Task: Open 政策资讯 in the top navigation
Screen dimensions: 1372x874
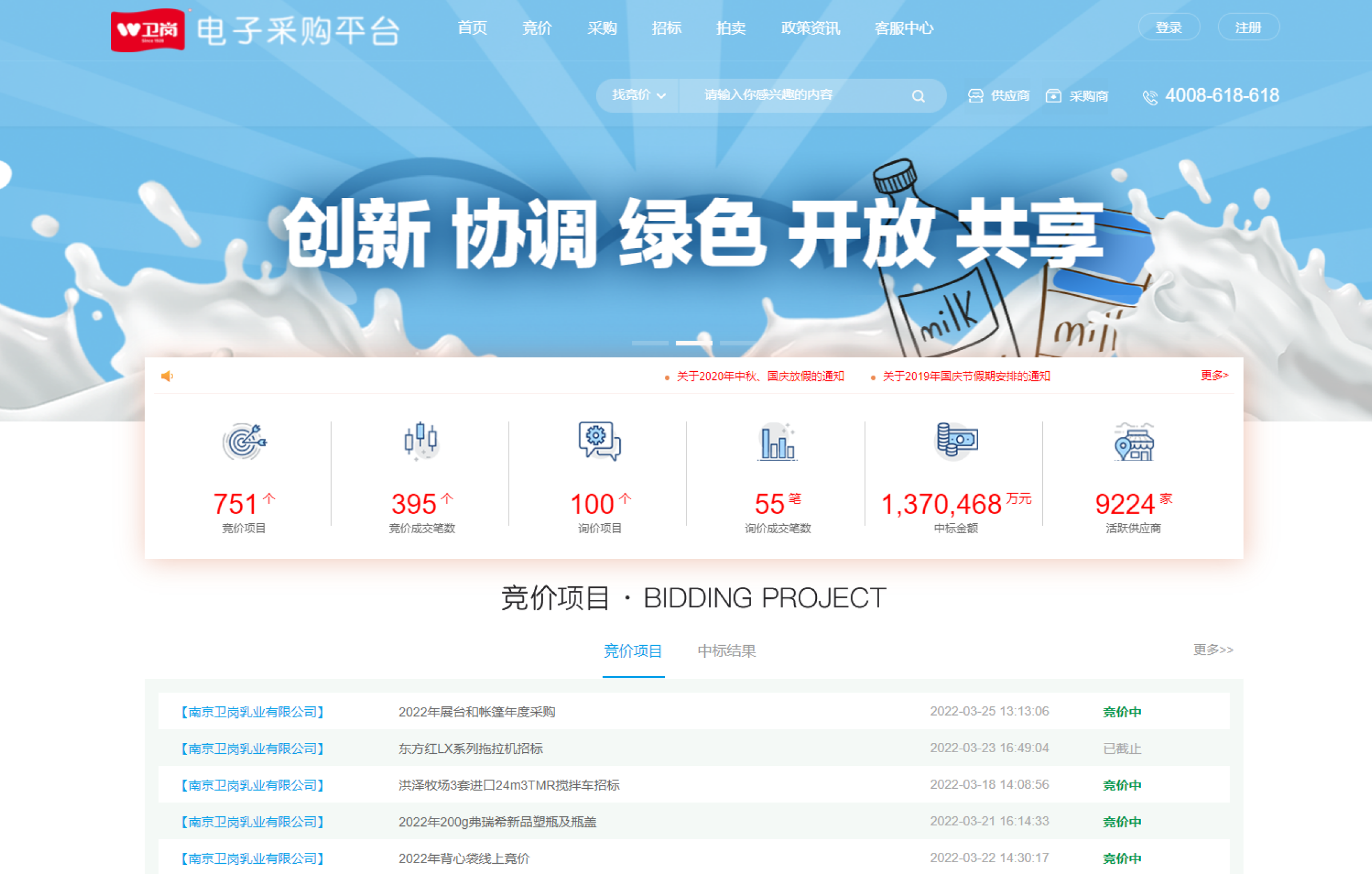Action: point(810,28)
